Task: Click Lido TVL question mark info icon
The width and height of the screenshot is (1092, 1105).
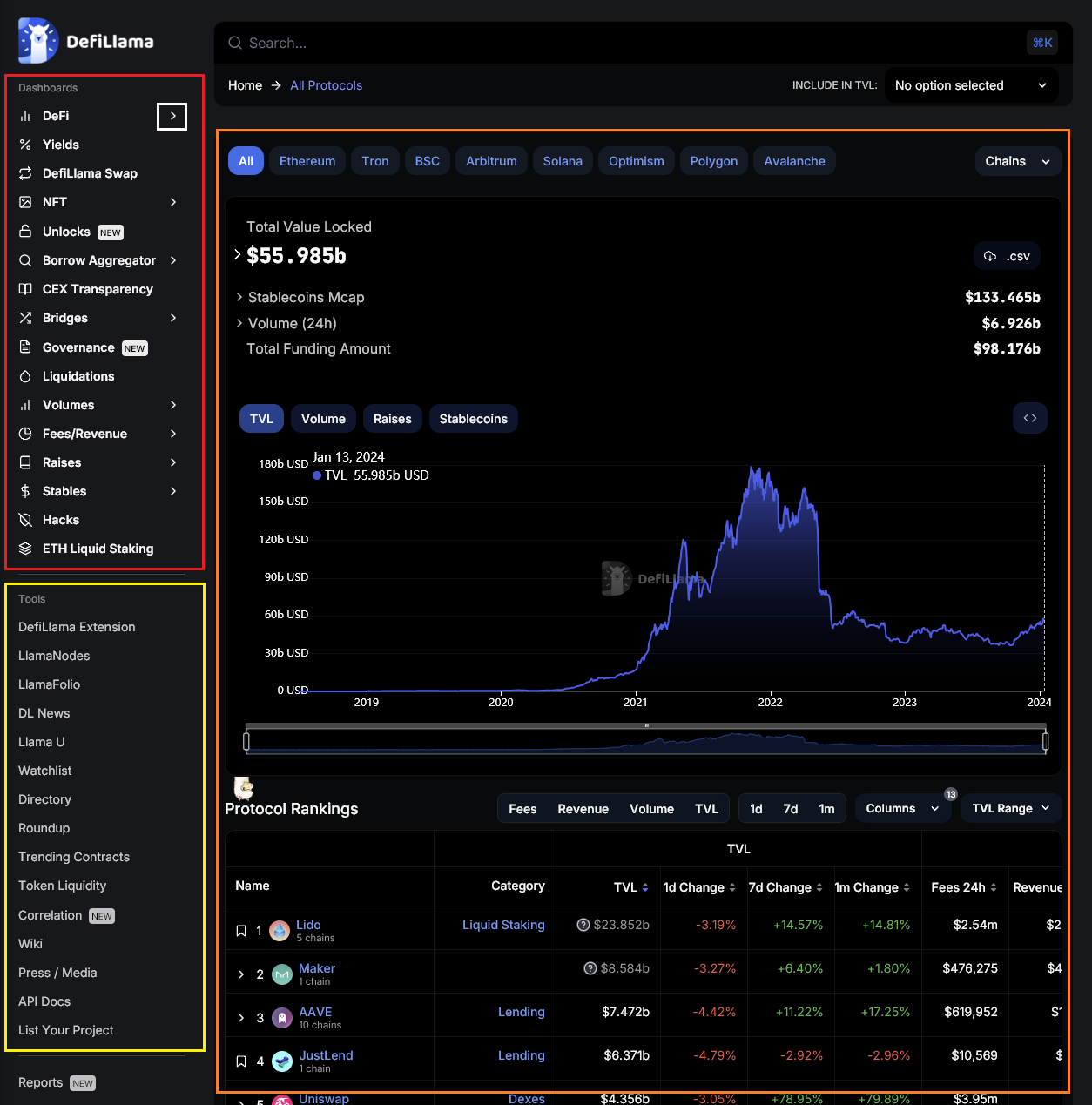Action: pyautogui.click(x=583, y=925)
